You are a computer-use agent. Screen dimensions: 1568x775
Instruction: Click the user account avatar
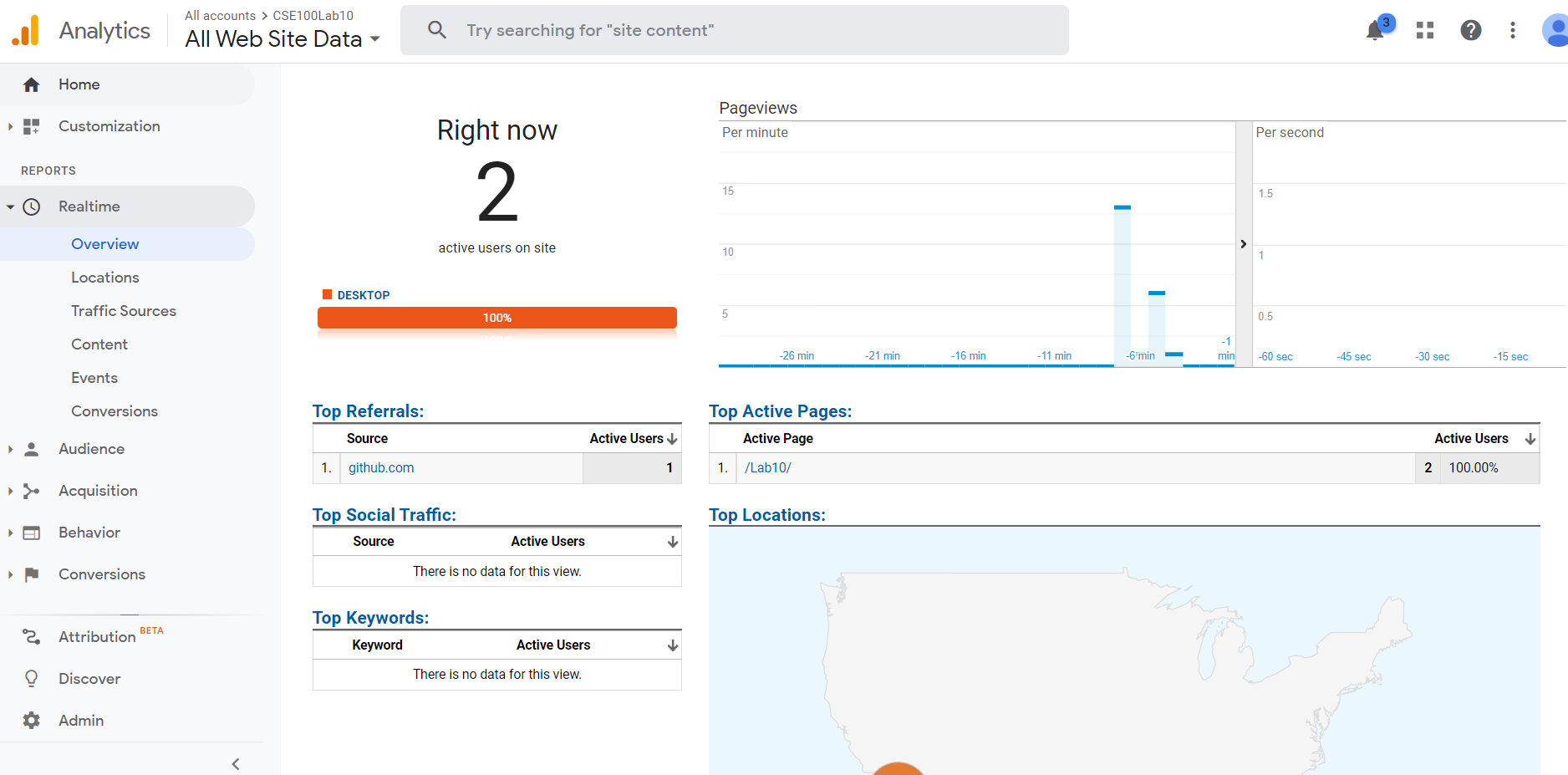pyautogui.click(x=1555, y=31)
